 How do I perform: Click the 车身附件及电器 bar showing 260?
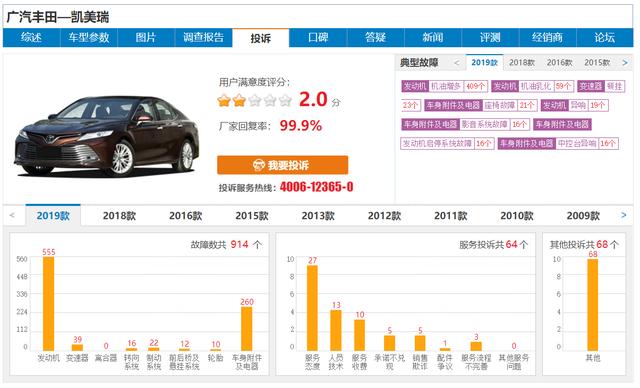click(247, 328)
